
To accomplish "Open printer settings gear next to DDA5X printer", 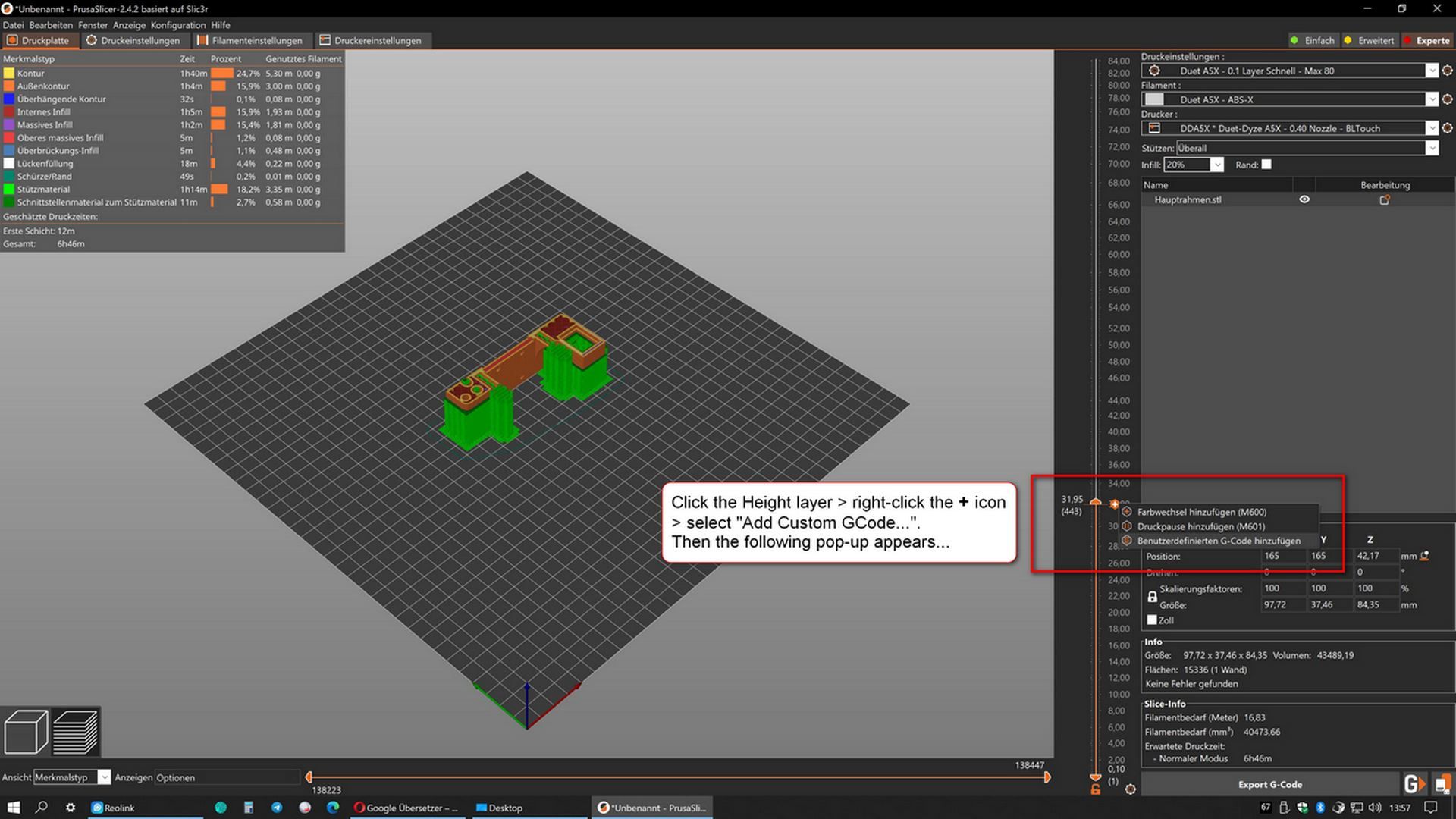I will tap(1447, 128).
